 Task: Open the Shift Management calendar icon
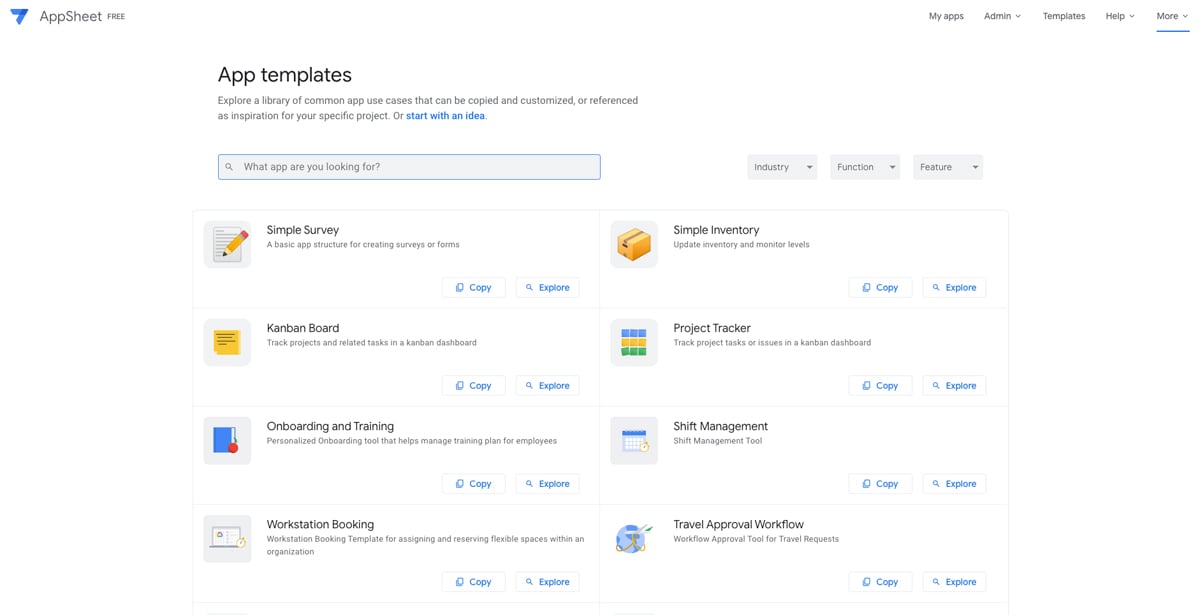point(634,440)
